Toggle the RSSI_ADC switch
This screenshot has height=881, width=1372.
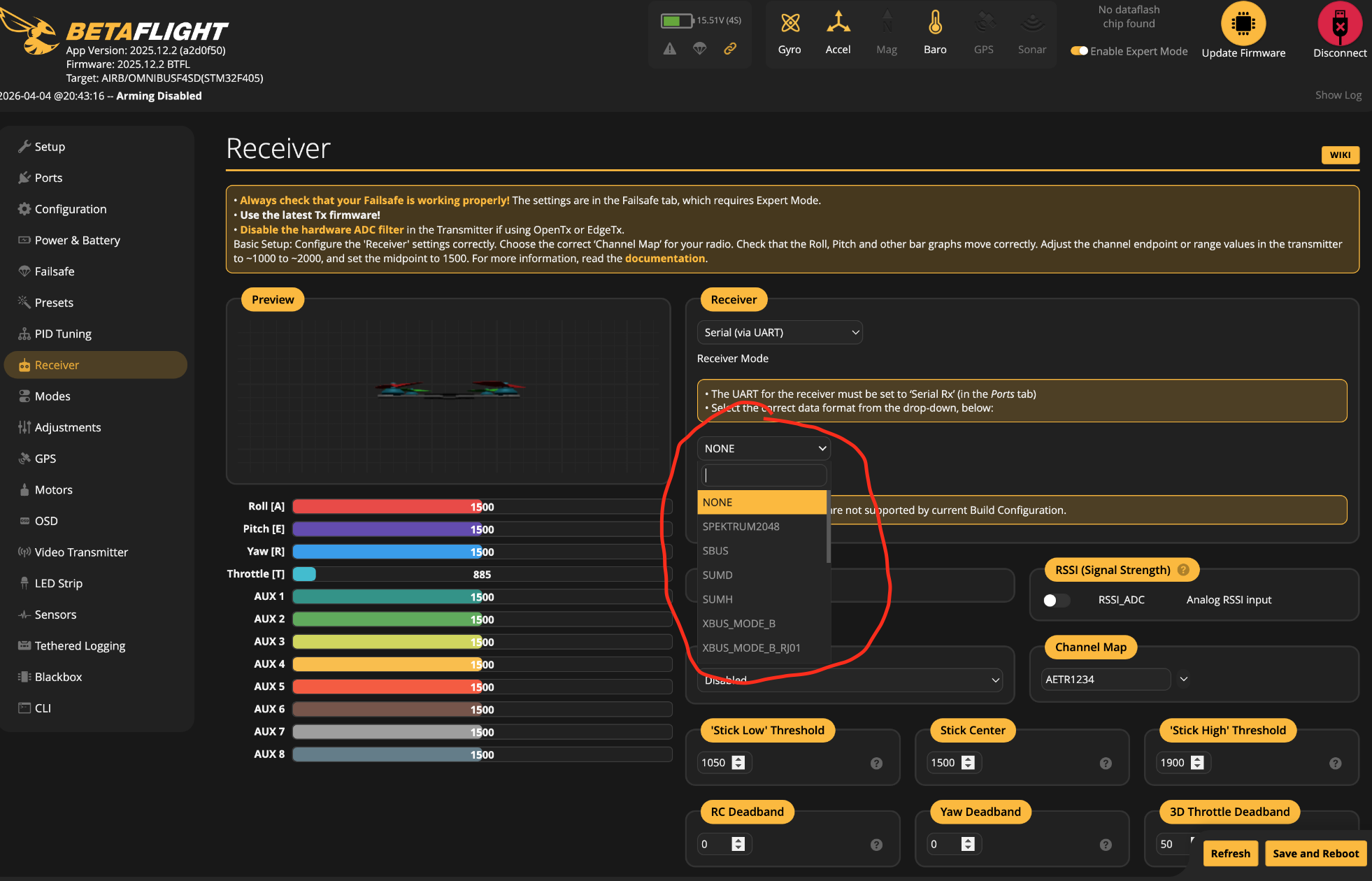click(x=1056, y=600)
